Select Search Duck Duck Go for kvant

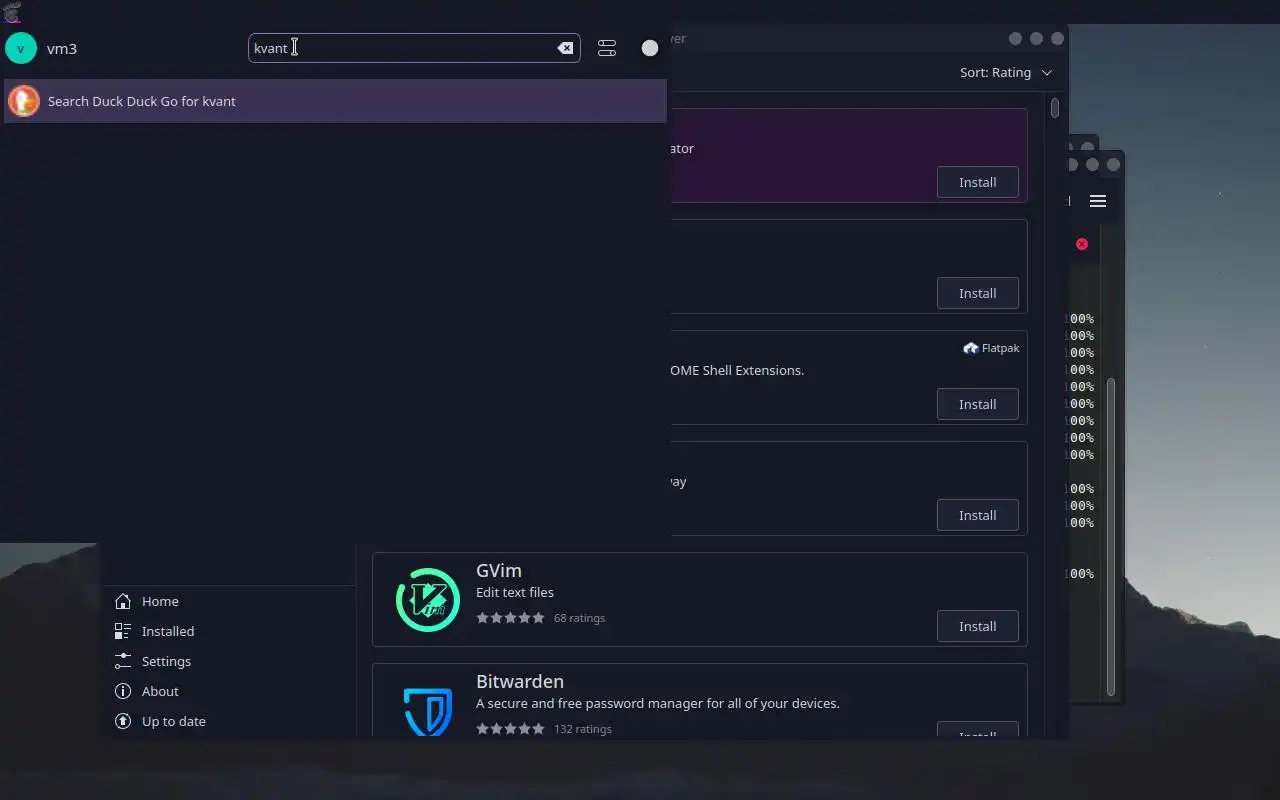pos(335,101)
